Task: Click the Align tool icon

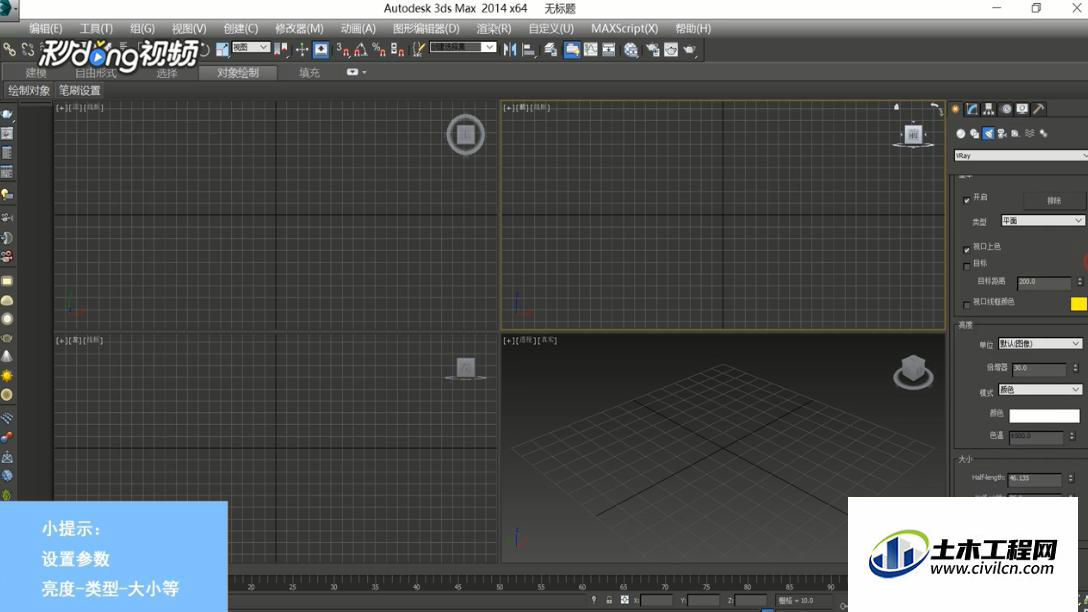Action: pos(529,50)
